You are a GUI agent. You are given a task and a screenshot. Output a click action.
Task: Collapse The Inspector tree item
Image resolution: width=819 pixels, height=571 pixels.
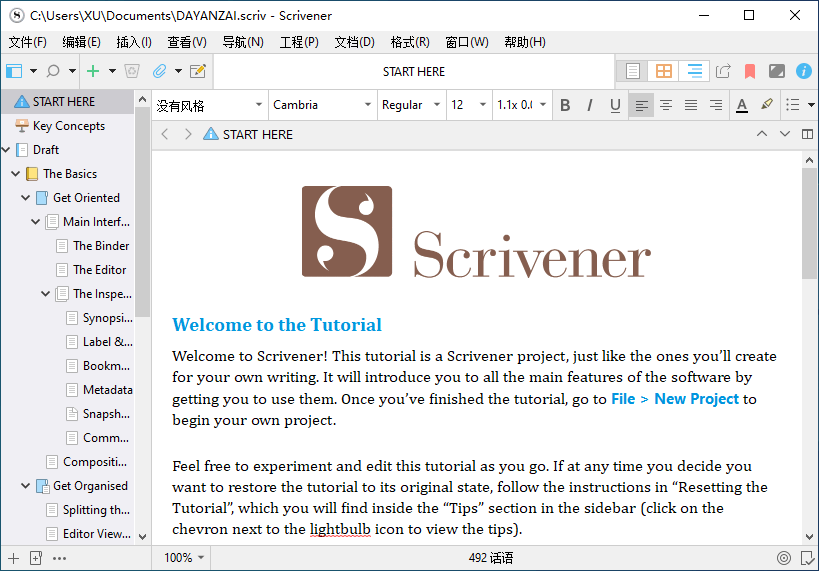[45, 294]
